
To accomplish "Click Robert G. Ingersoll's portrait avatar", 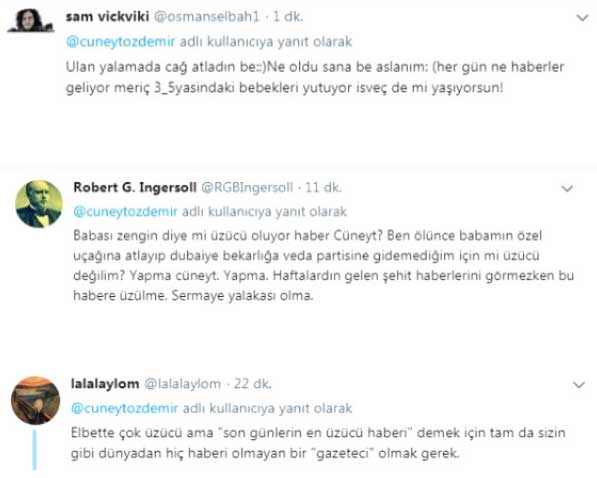I will [x=39, y=204].
